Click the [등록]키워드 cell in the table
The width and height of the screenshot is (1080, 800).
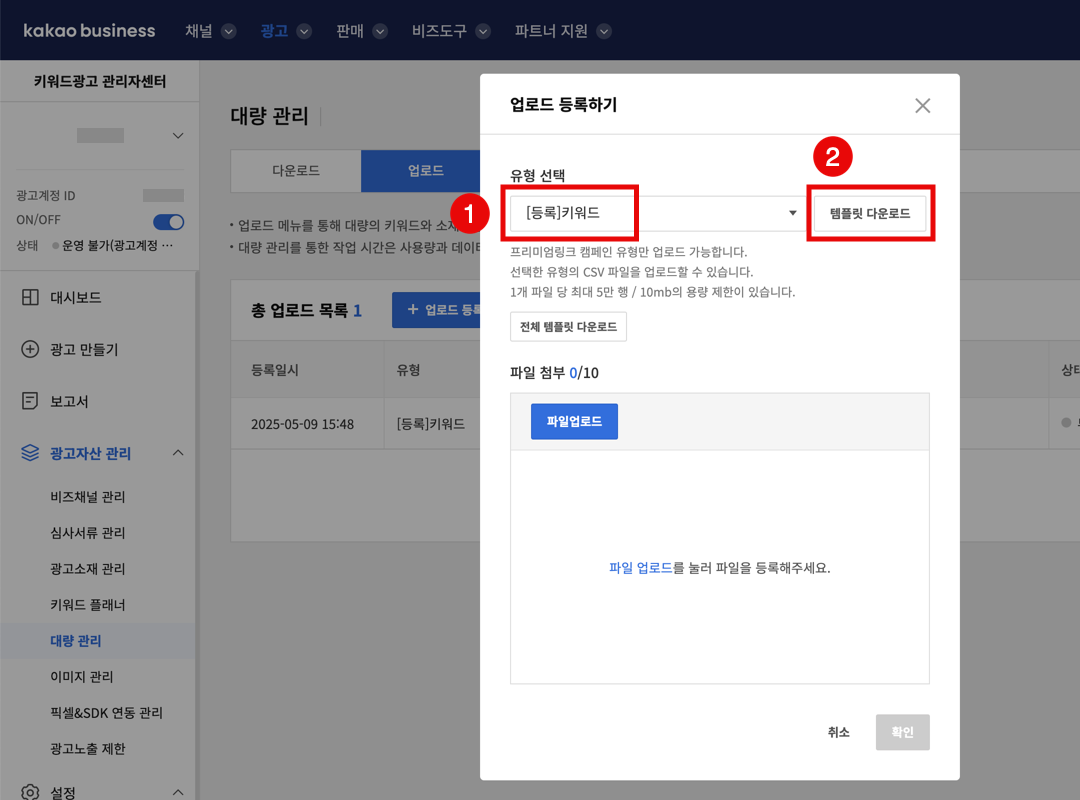coord(430,424)
